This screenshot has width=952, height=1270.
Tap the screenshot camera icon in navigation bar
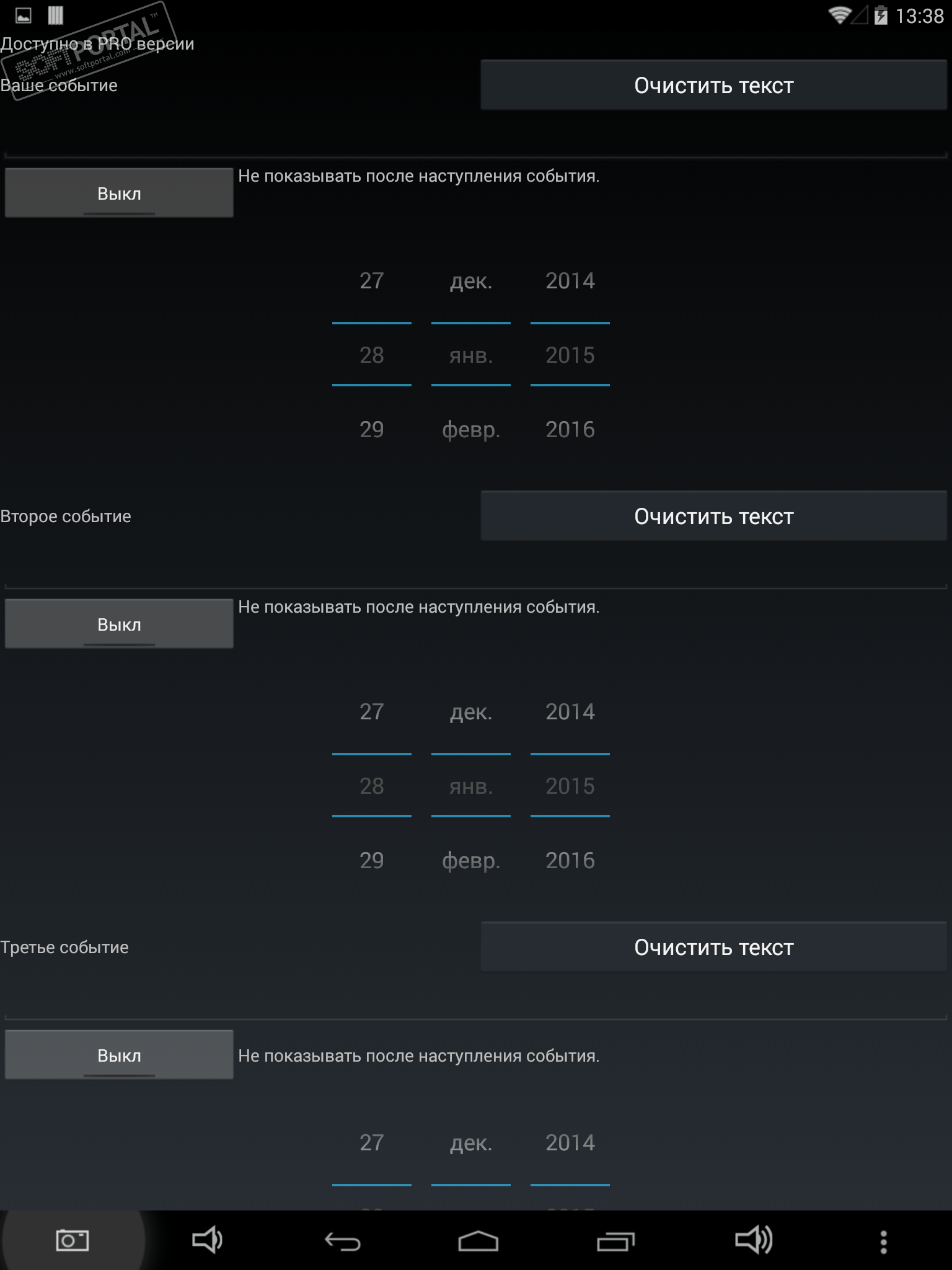(73, 1240)
